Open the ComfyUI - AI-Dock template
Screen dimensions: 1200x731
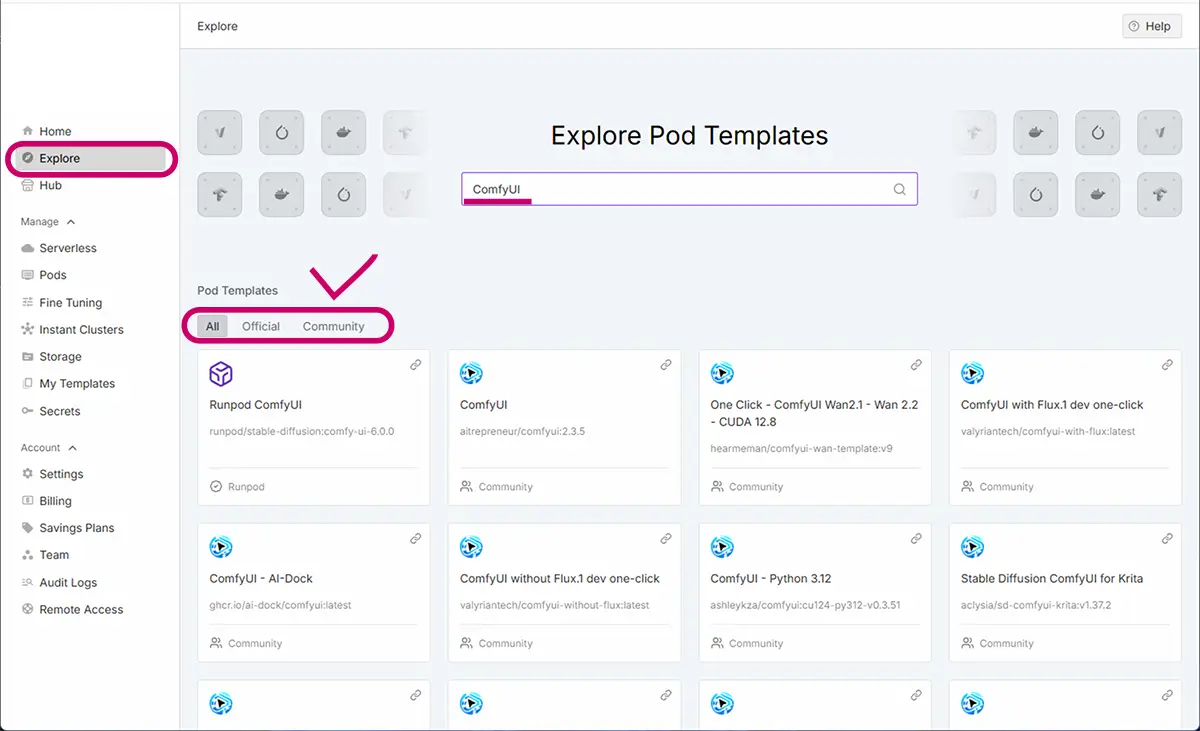coord(314,592)
